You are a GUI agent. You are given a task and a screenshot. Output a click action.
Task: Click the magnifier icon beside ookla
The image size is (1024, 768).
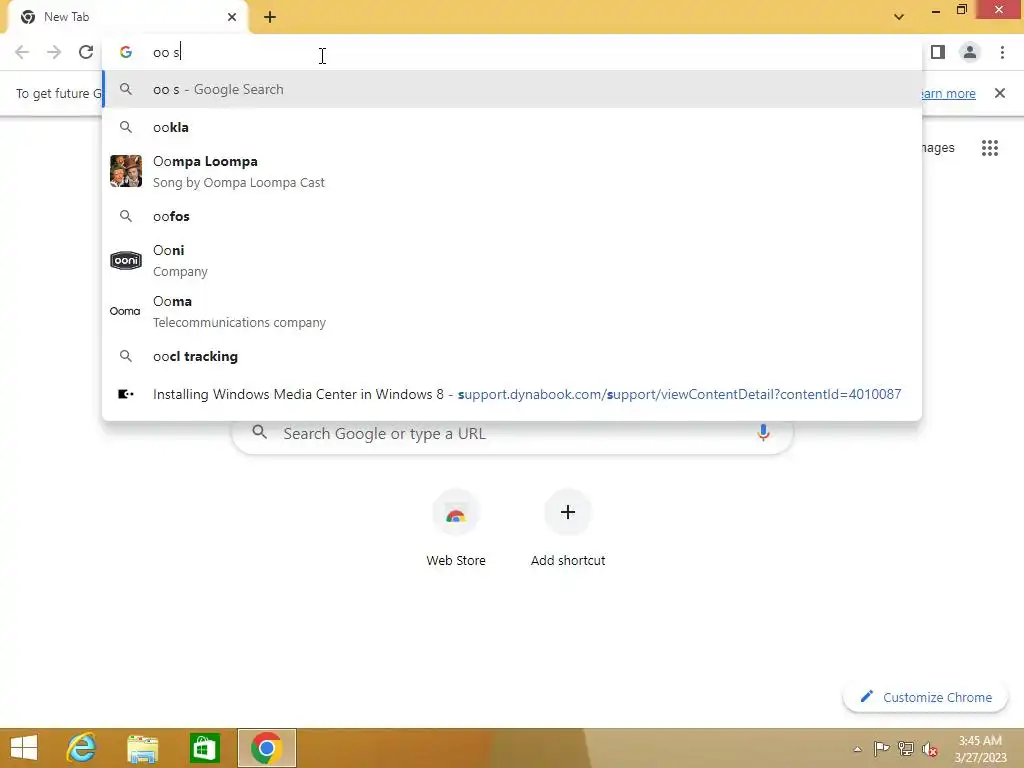[x=126, y=127]
